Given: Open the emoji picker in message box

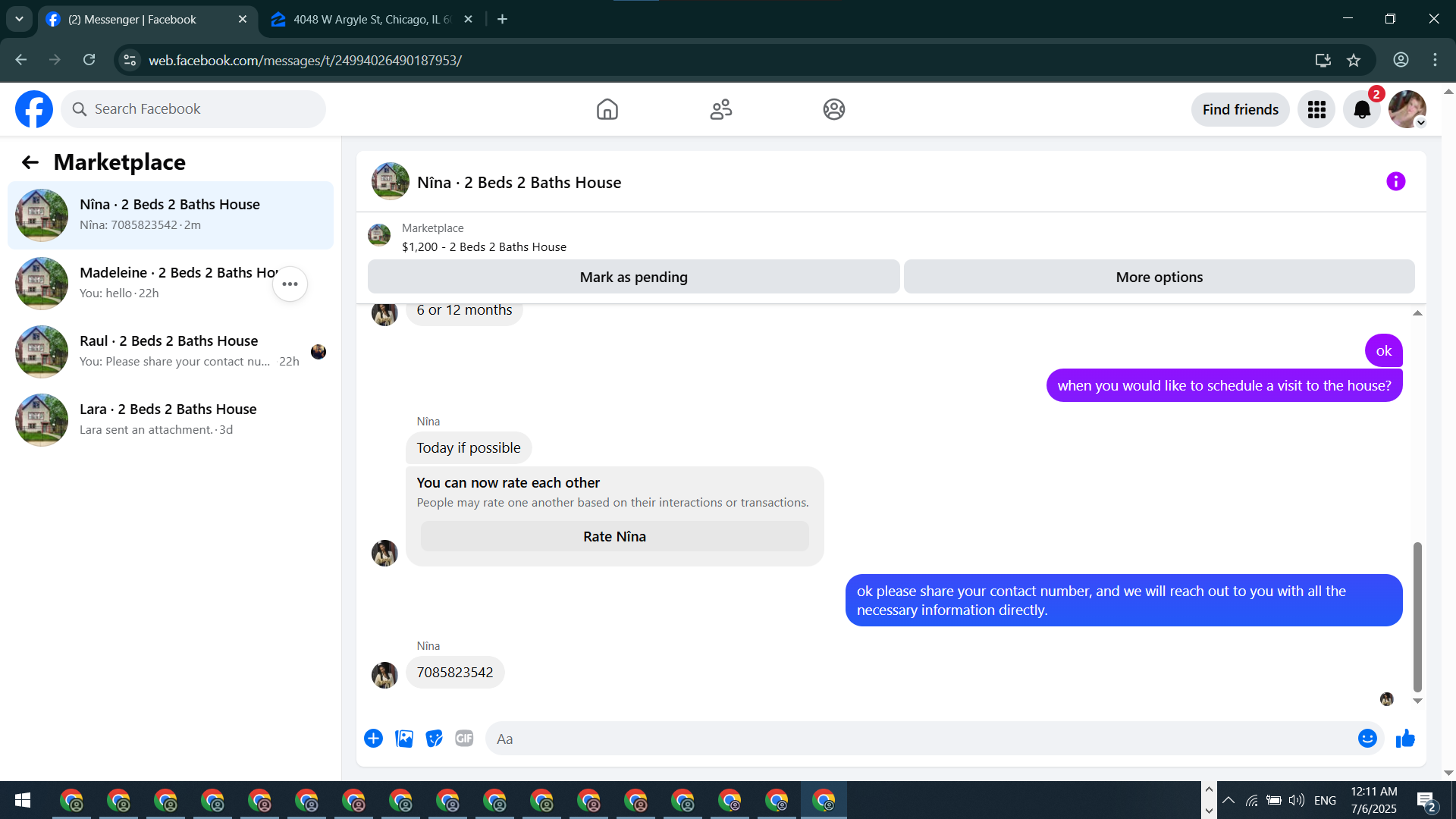Looking at the screenshot, I should pos(1367,739).
